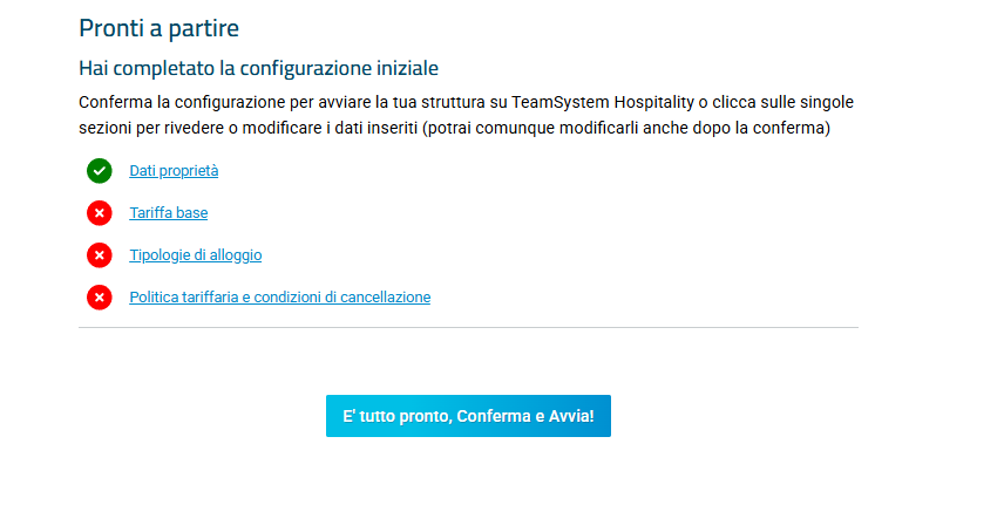Image resolution: width=1004 pixels, height=505 pixels.
Task: Click the phrase 'dati inseriti' in the description
Action: [x=376, y=128]
